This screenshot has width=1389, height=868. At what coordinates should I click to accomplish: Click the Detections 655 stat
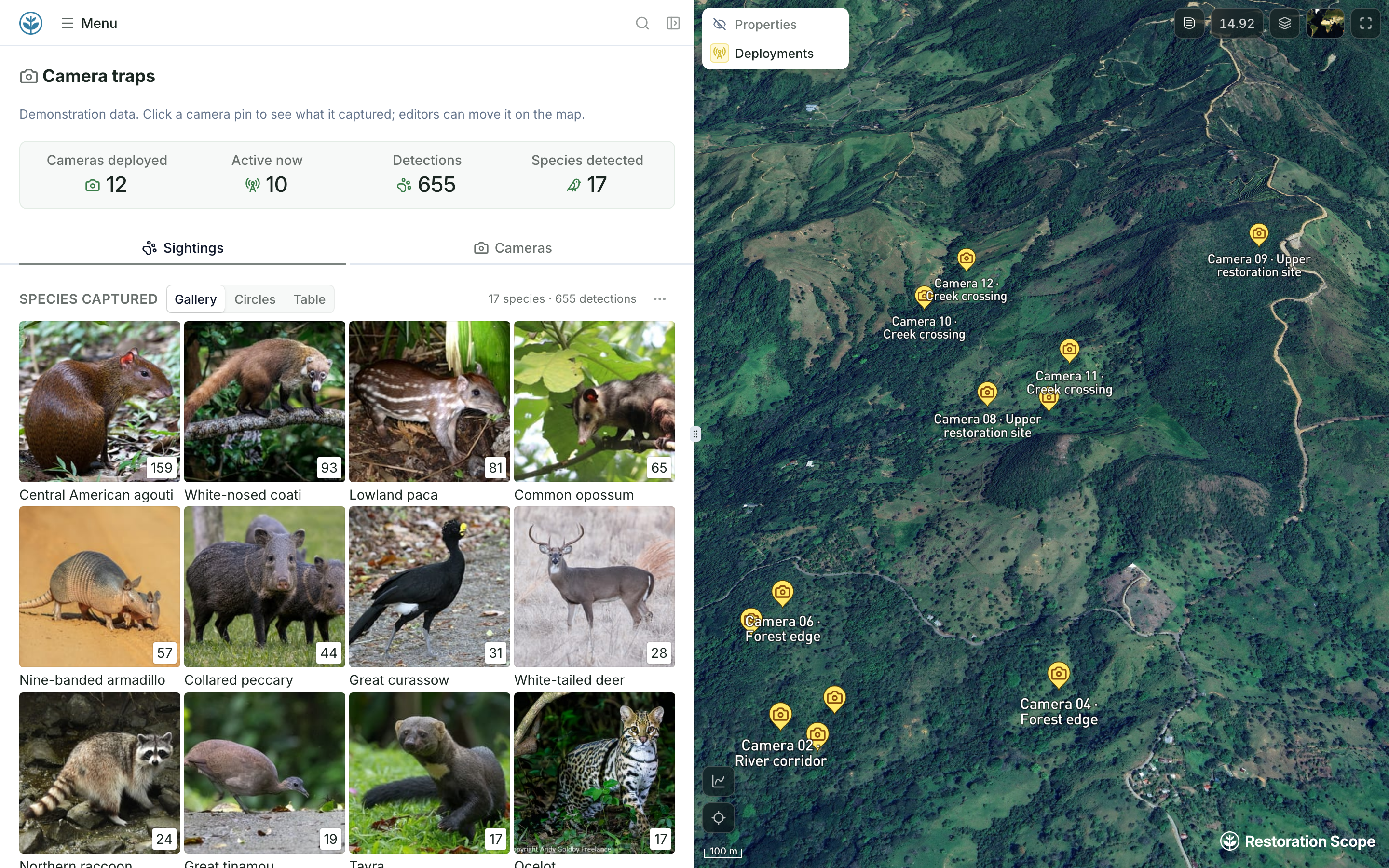[427, 175]
